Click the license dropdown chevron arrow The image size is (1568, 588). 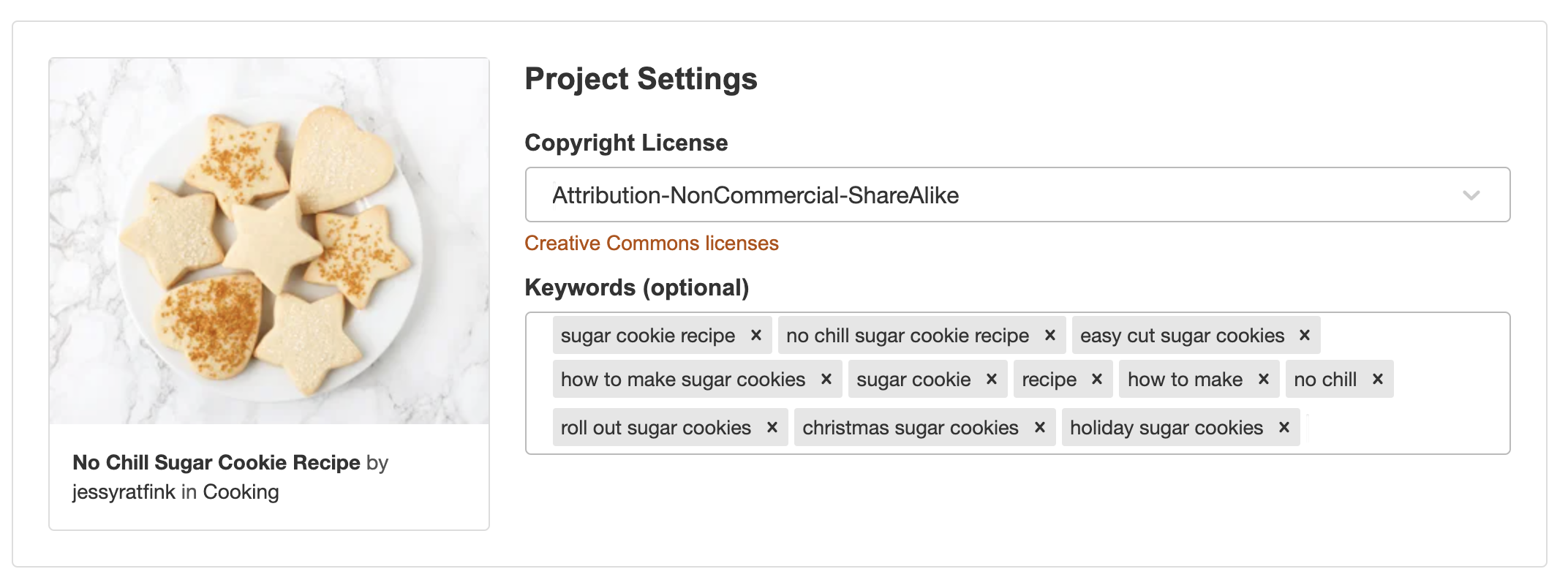[1471, 195]
